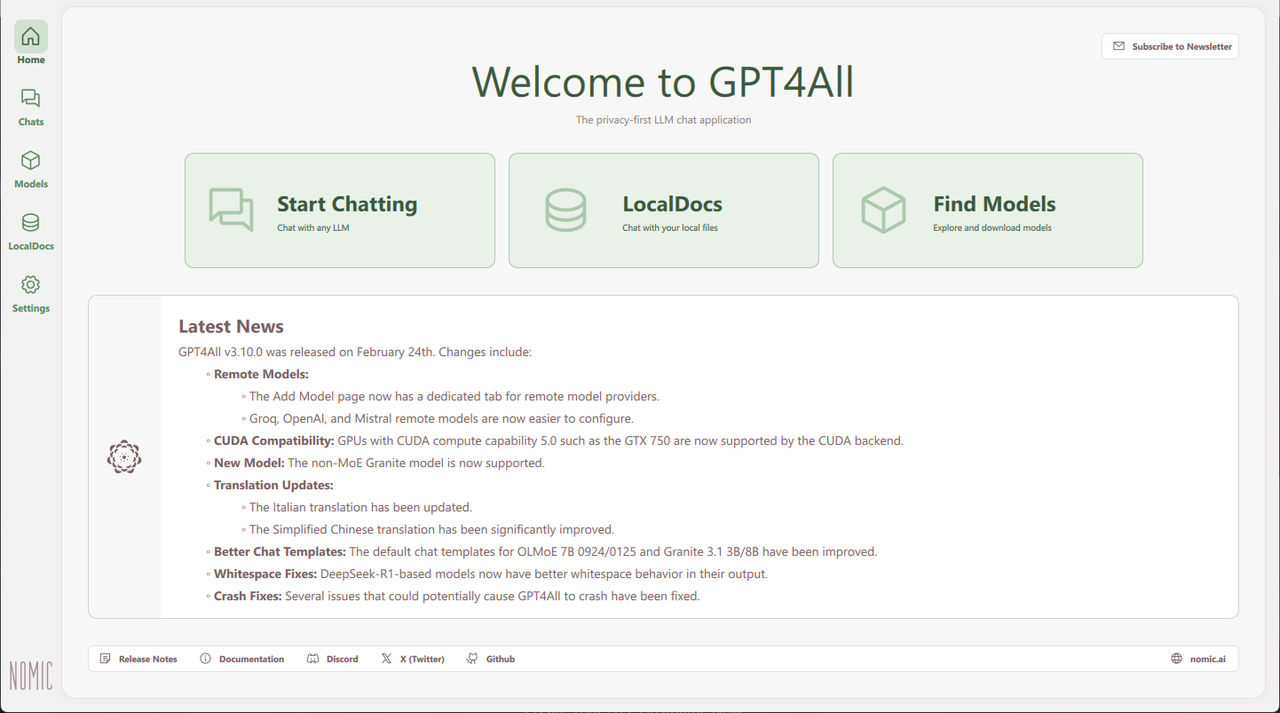The image size is (1280, 713).
Task: Click the 'Remote Models:' news item
Action: 261,374
